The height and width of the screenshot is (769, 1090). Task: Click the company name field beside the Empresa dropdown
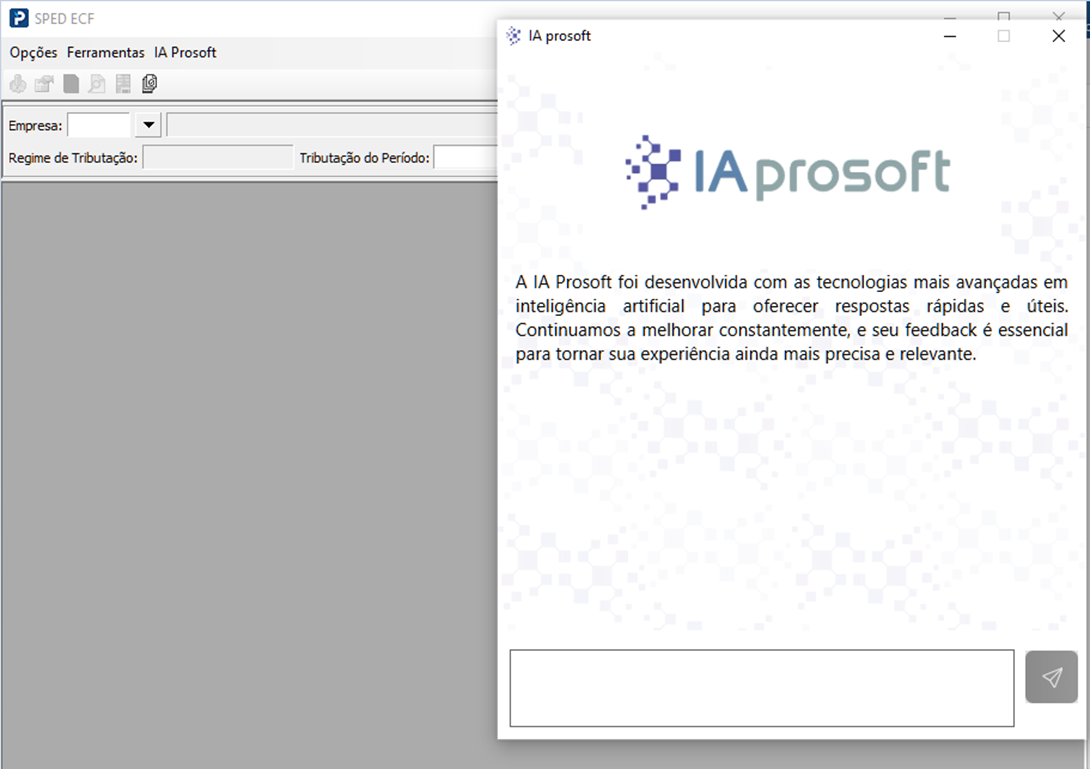[332, 125]
